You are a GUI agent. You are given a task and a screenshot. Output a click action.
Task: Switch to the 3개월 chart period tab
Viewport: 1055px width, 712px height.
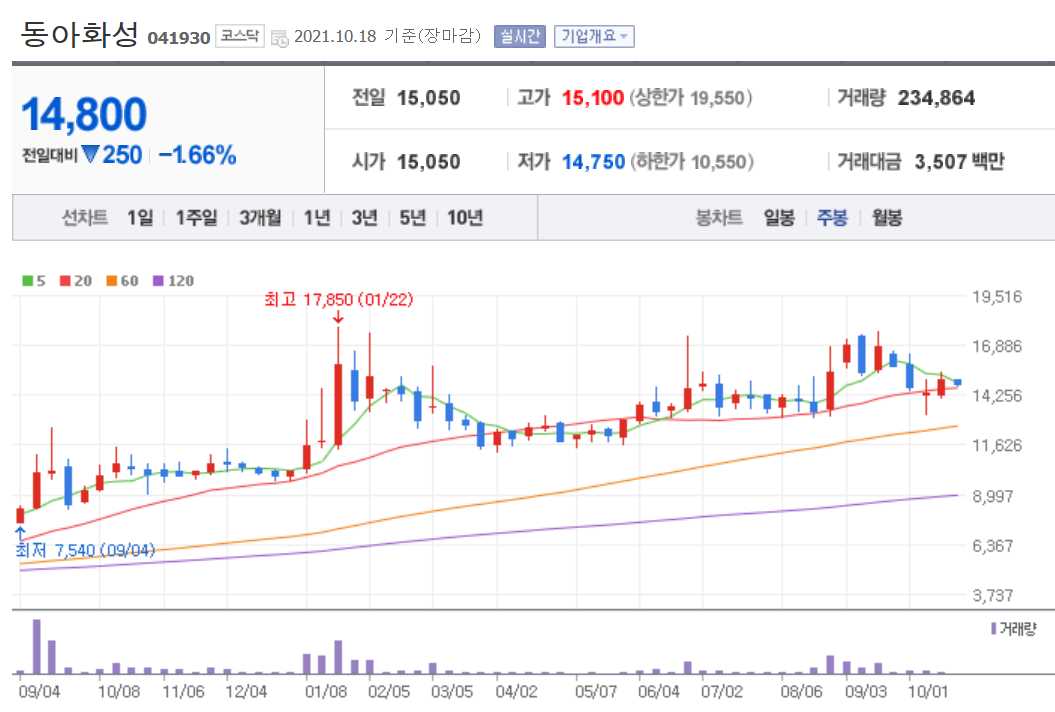[260, 217]
